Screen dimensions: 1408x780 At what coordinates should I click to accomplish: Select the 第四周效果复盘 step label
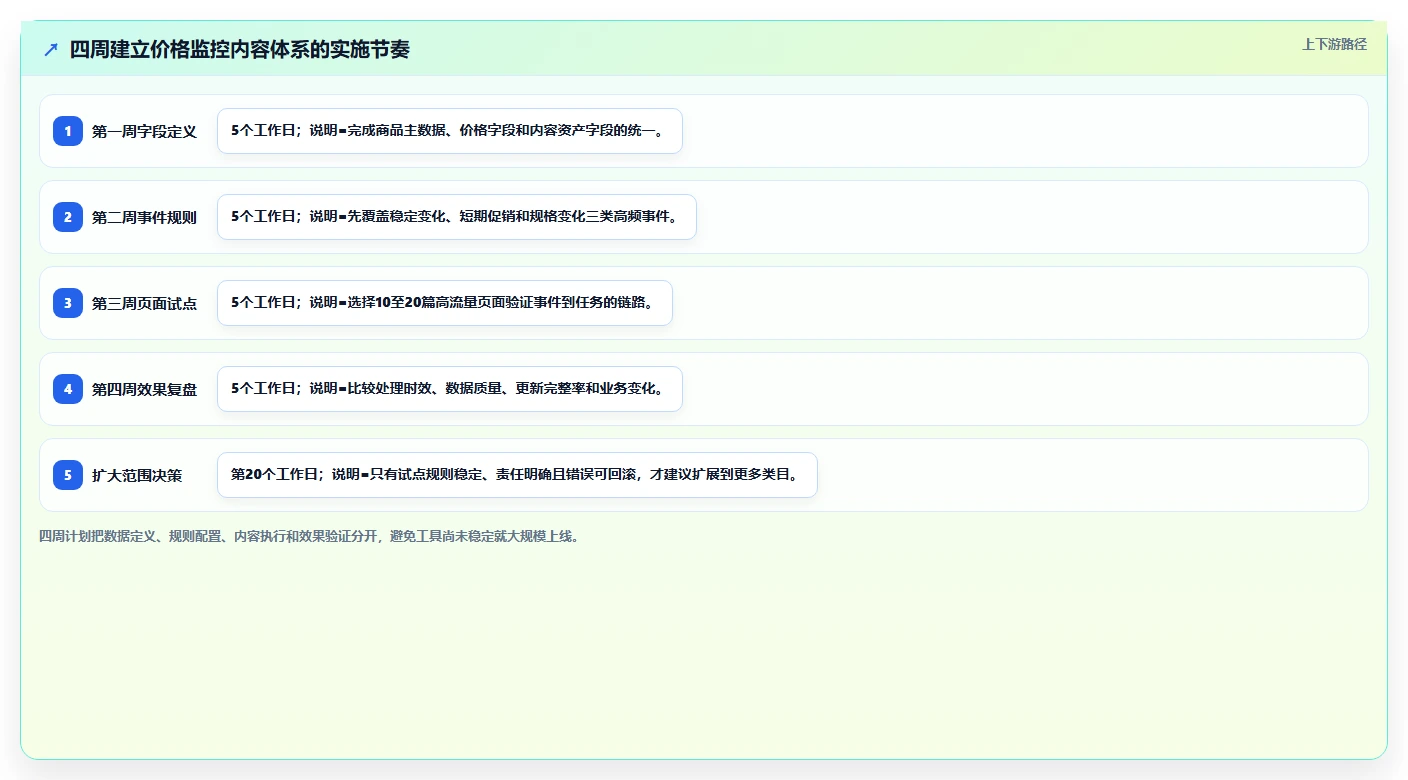tap(144, 389)
